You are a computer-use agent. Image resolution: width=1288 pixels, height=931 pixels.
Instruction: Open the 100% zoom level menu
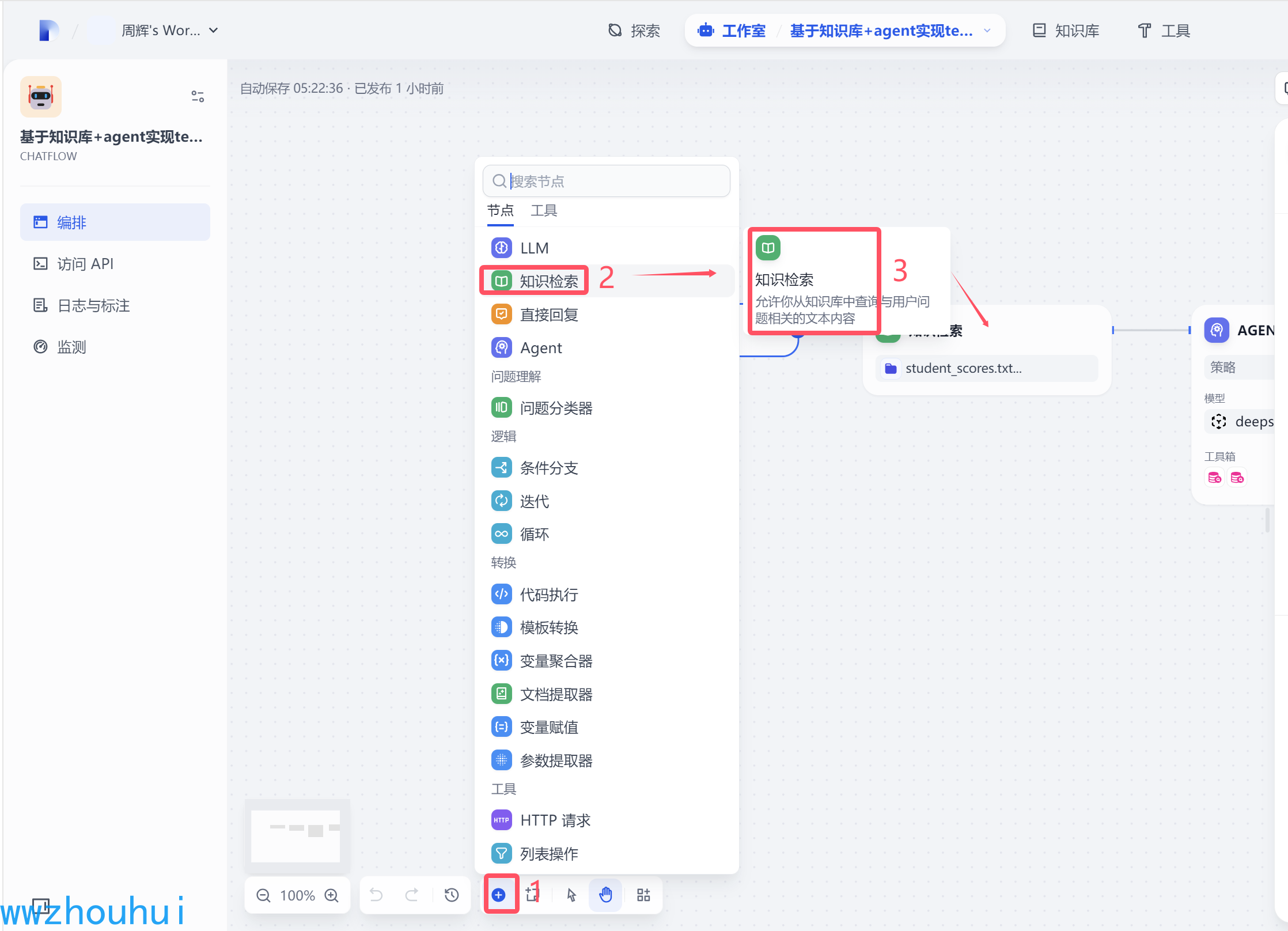coord(297,895)
